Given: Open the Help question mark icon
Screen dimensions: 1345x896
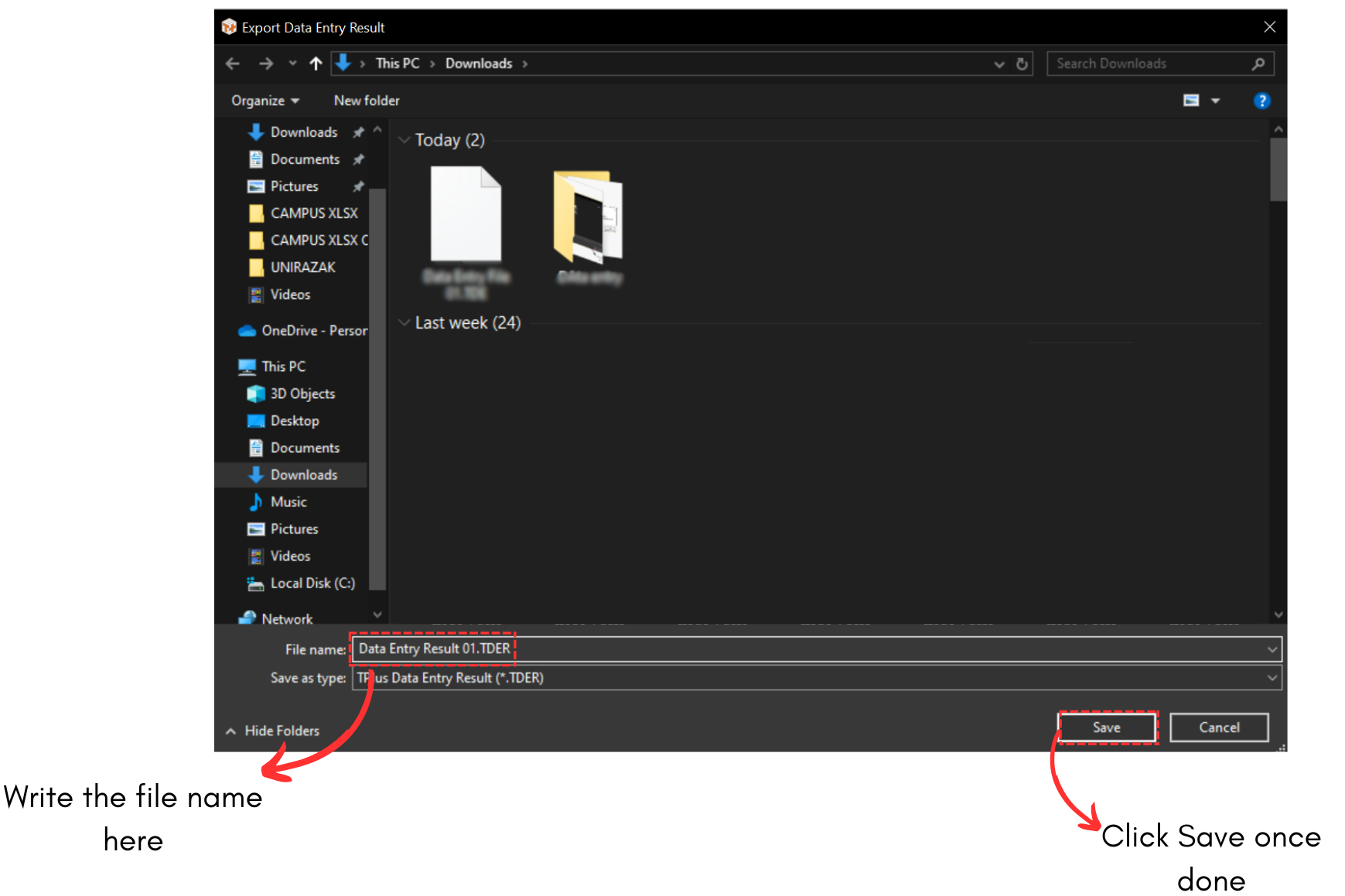Looking at the screenshot, I should [x=1261, y=101].
